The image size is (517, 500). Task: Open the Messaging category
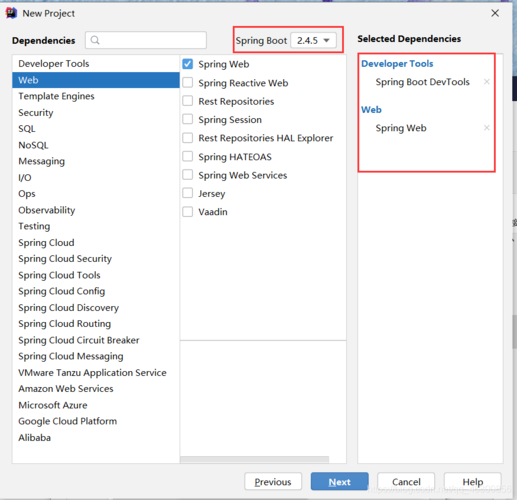click(x=96, y=161)
